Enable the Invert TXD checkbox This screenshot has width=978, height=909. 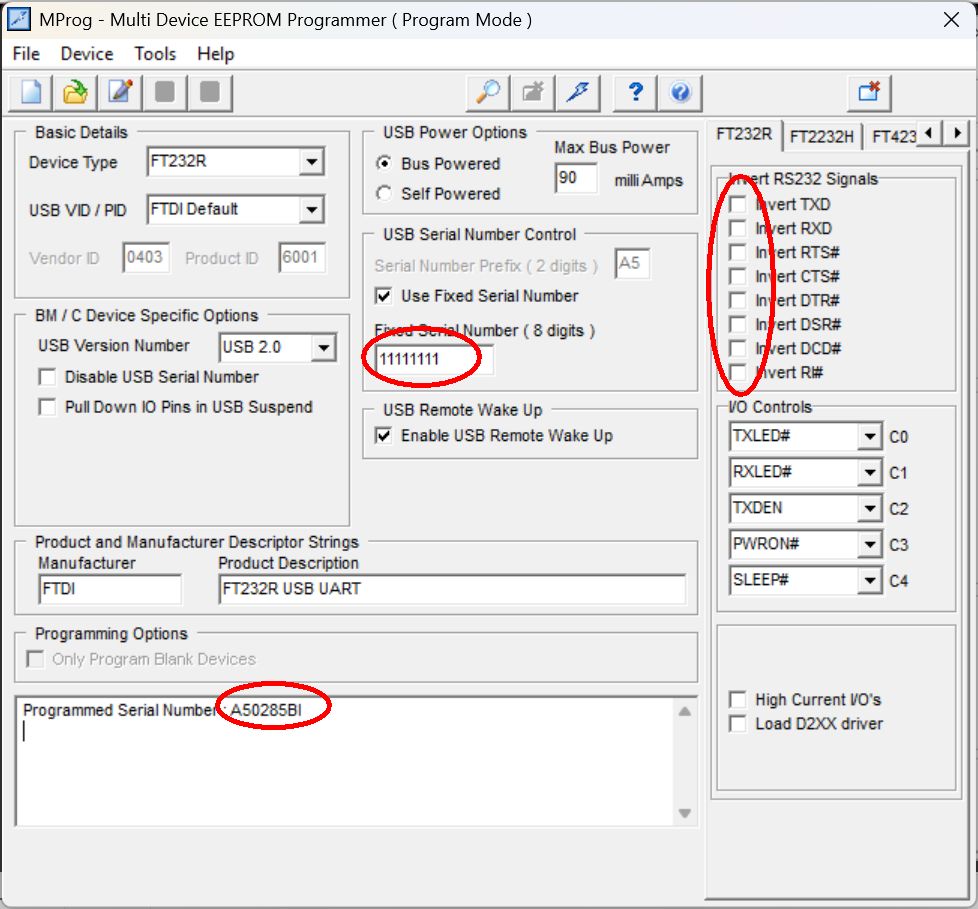(738, 205)
